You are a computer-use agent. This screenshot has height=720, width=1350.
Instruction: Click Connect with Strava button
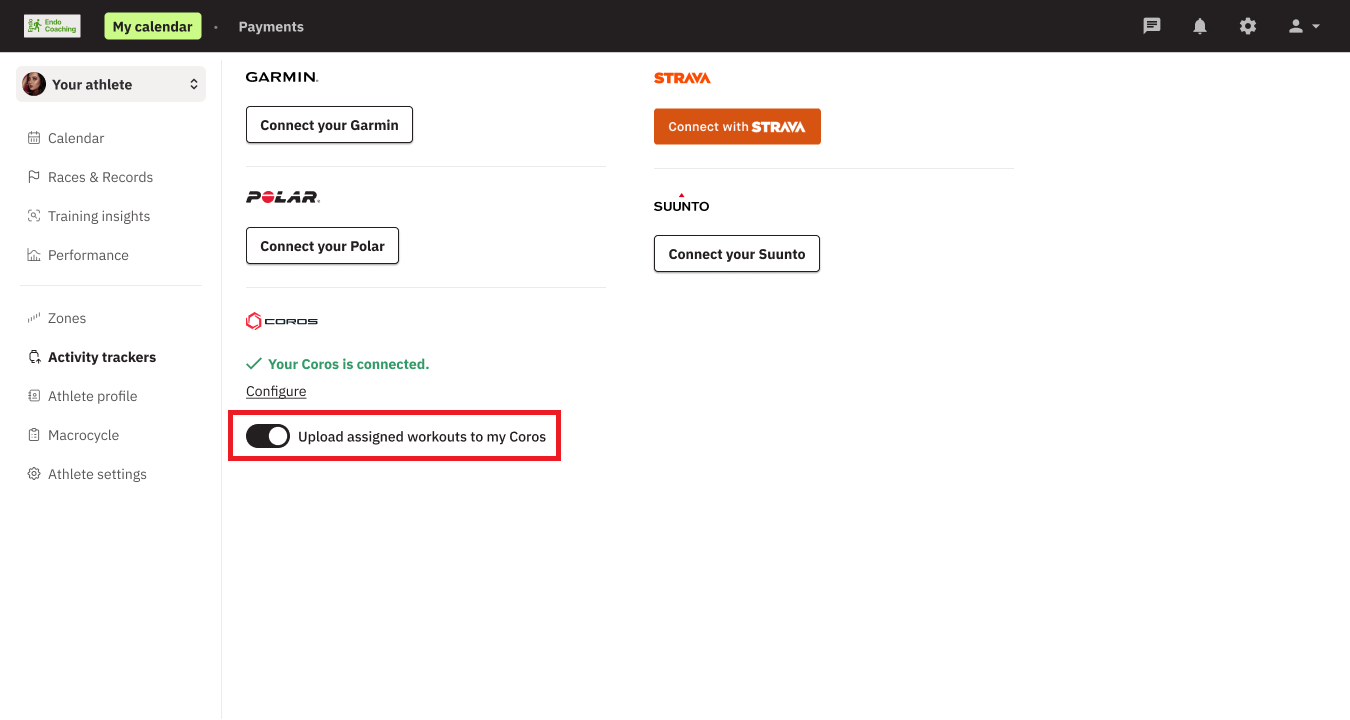pyautogui.click(x=737, y=127)
